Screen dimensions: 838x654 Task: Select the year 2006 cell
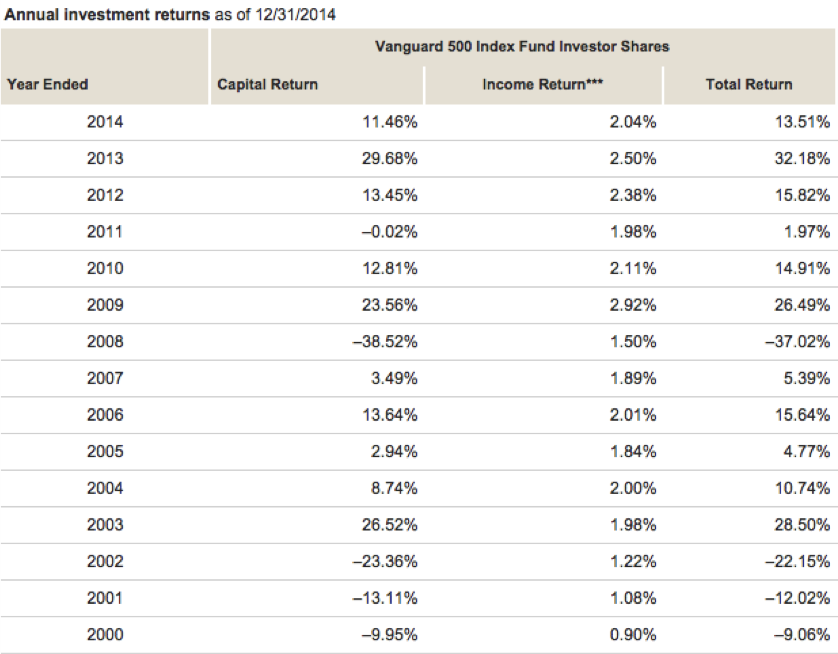point(105,415)
